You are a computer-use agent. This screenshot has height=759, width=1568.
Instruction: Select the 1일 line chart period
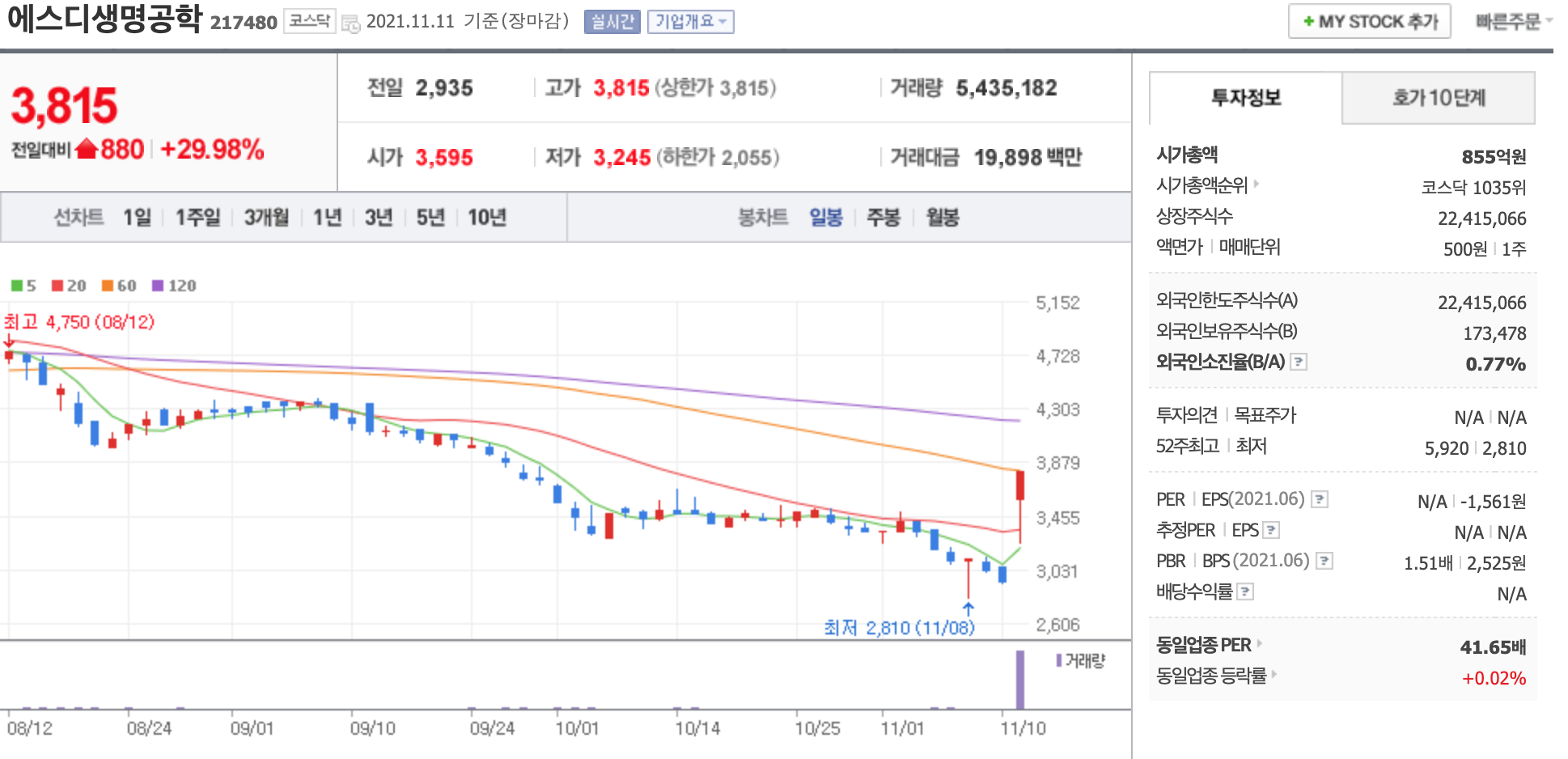pyautogui.click(x=137, y=217)
